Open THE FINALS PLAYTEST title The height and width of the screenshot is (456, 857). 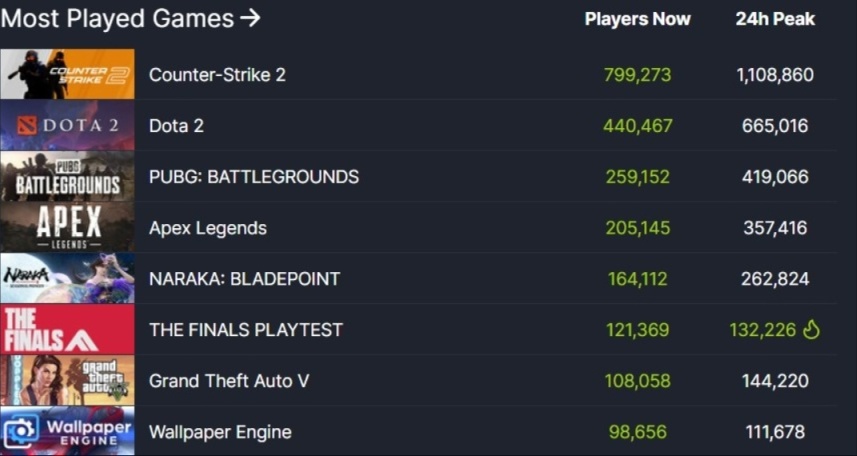click(246, 330)
